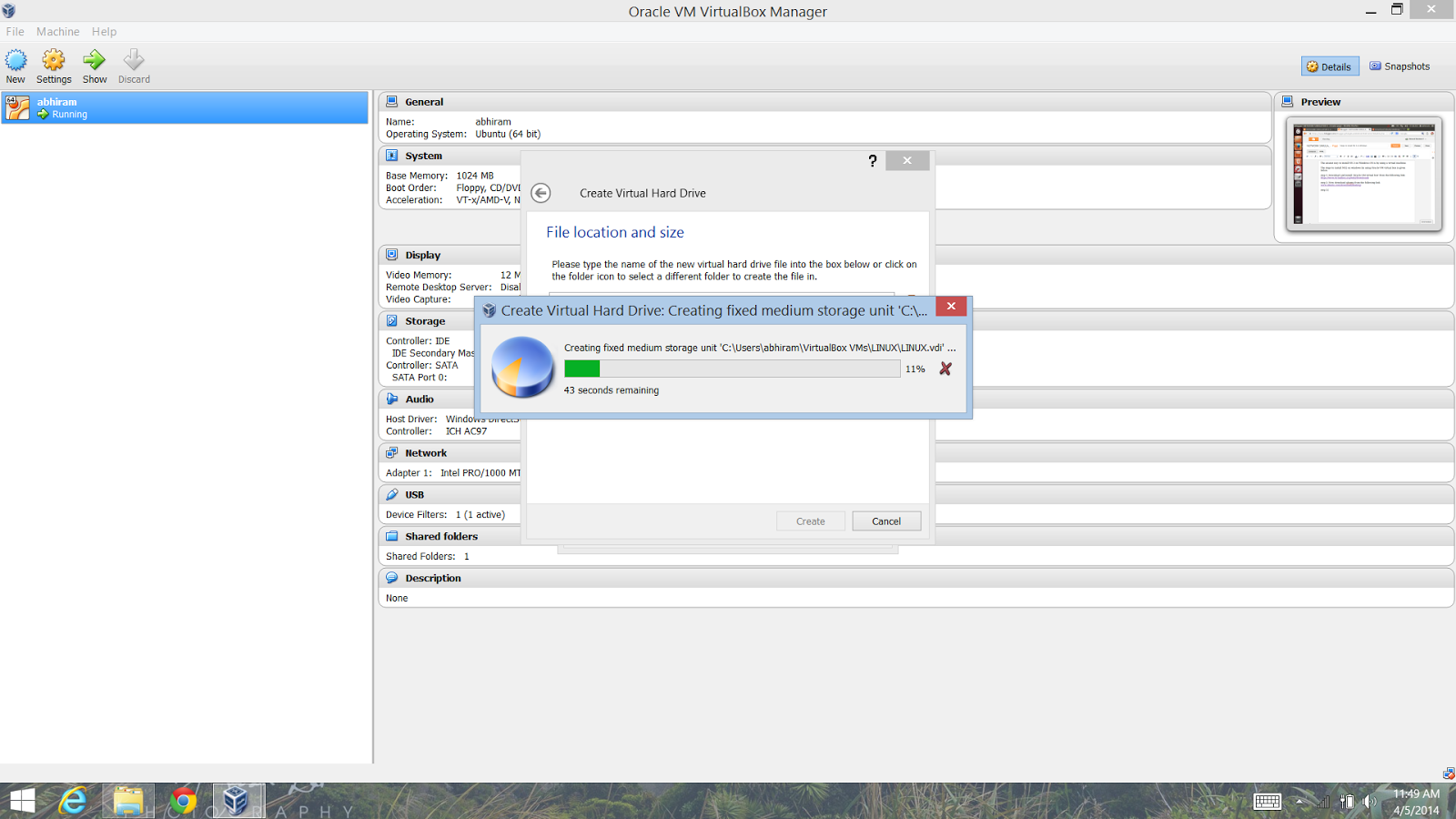The height and width of the screenshot is (819, 1456).
Task: Open File Explorer from the taskbar
Action: 128,801
